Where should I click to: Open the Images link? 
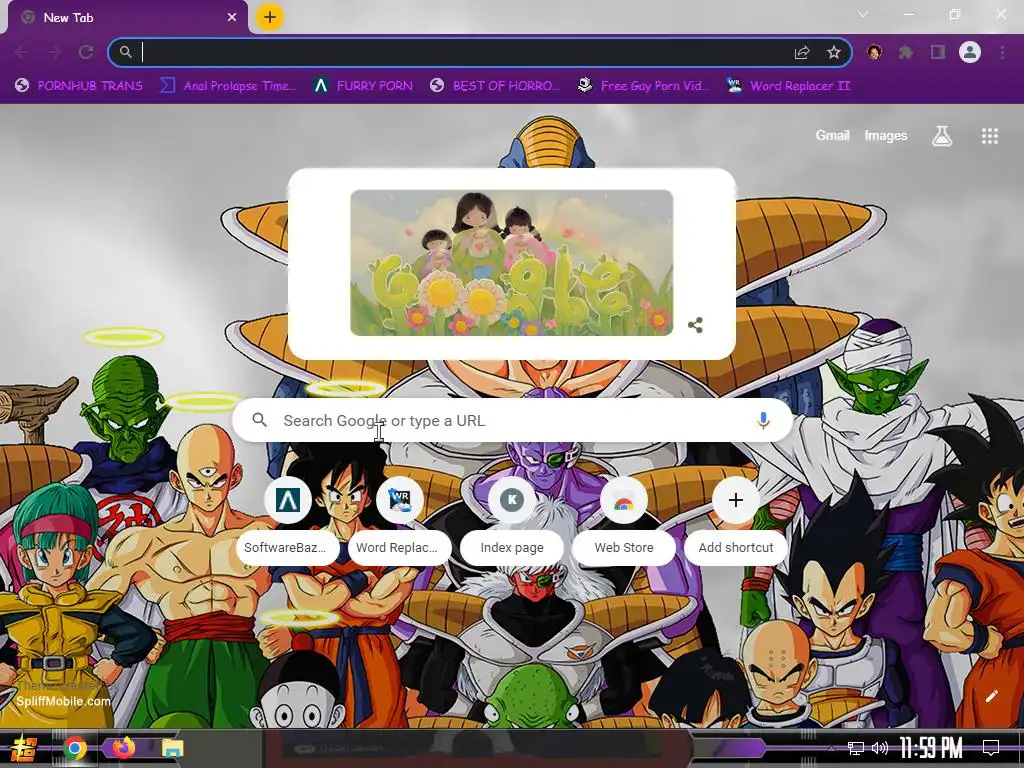pos(886,135)
